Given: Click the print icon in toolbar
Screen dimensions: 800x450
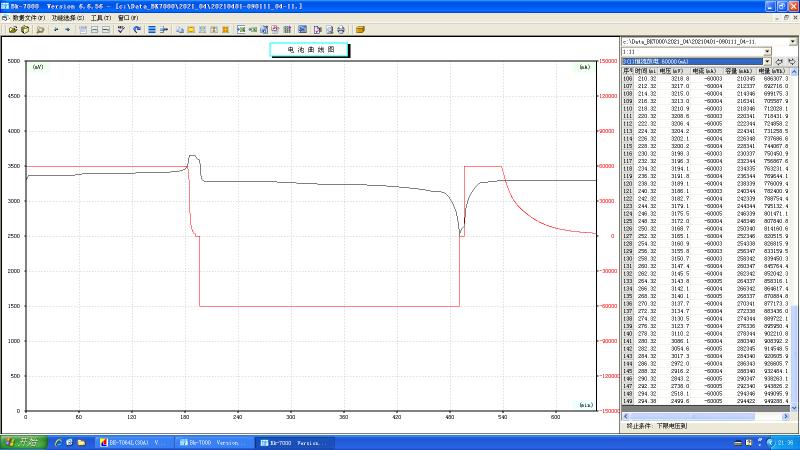Looking at the screenshot, I should click(341, 29).
